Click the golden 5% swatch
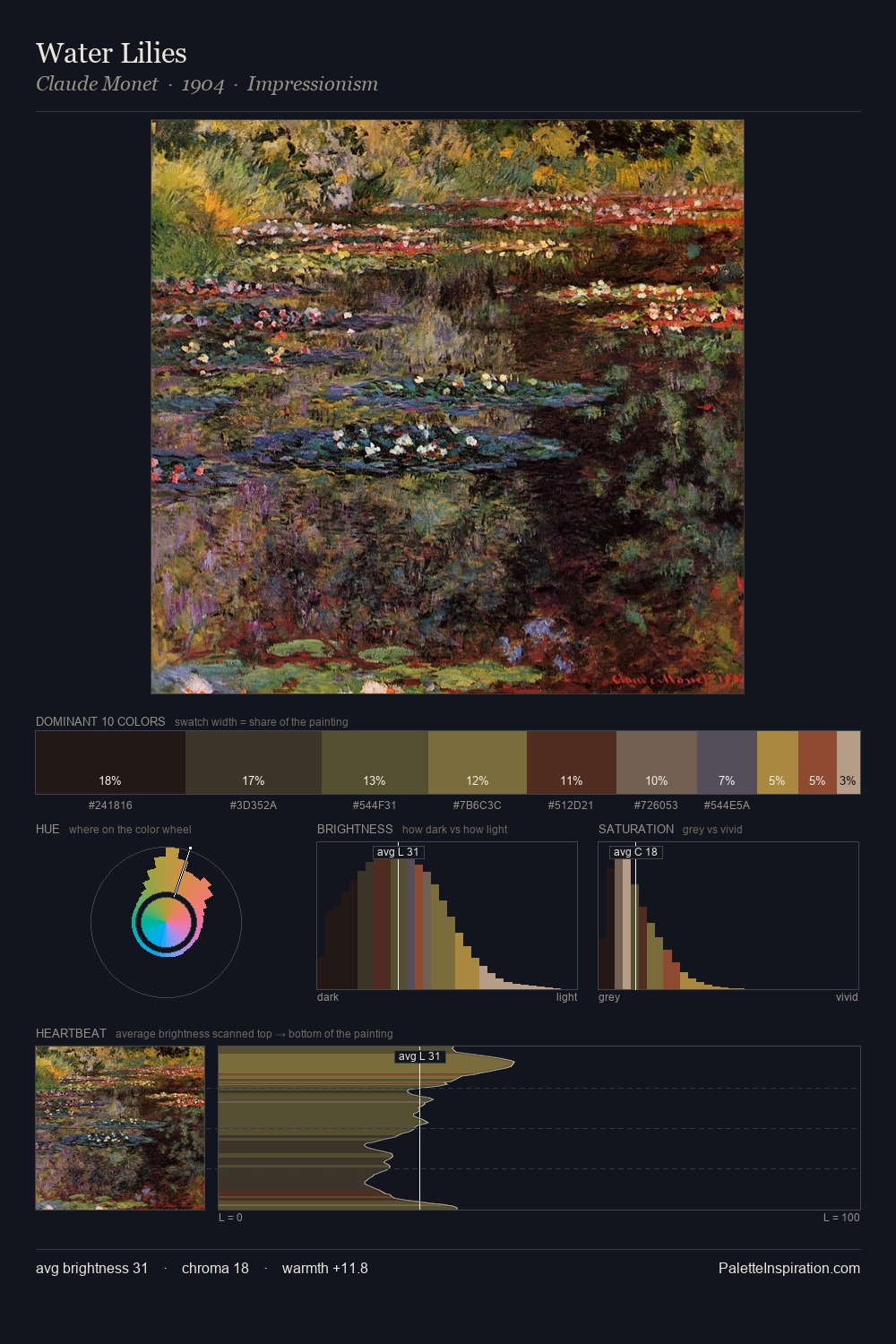This screenshot has width=896, height=1344. point(778,762)
